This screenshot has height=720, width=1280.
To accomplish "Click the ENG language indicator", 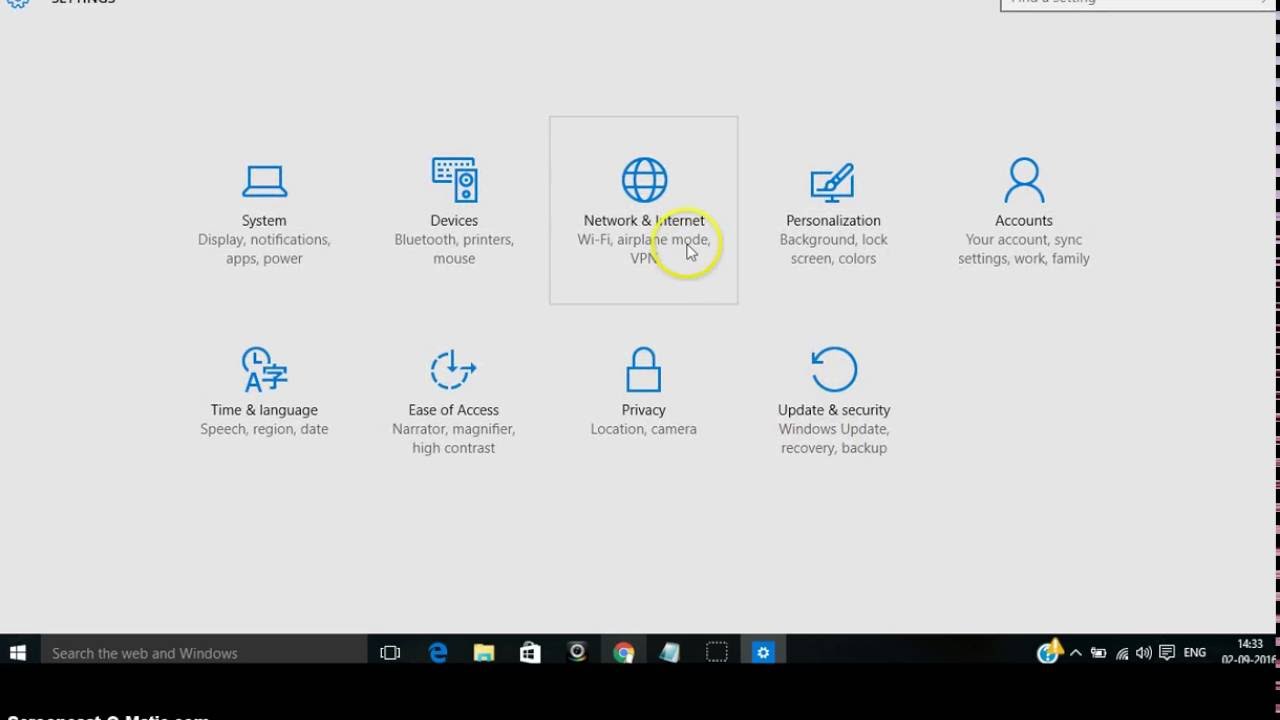I will (x=1195, y=653).
